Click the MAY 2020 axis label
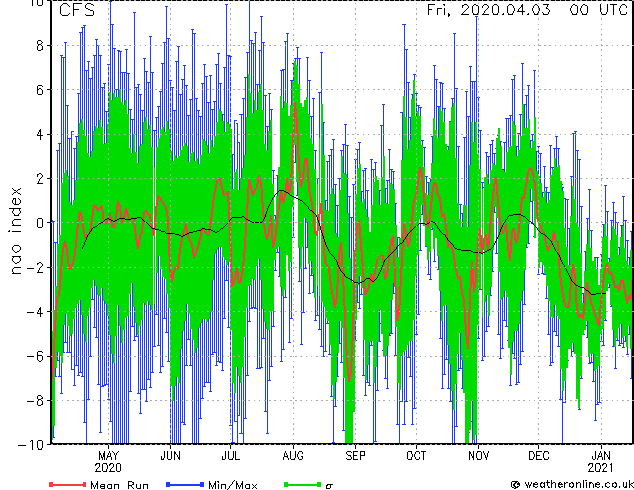The image size is (634, 490). click(x=108, y=462)
